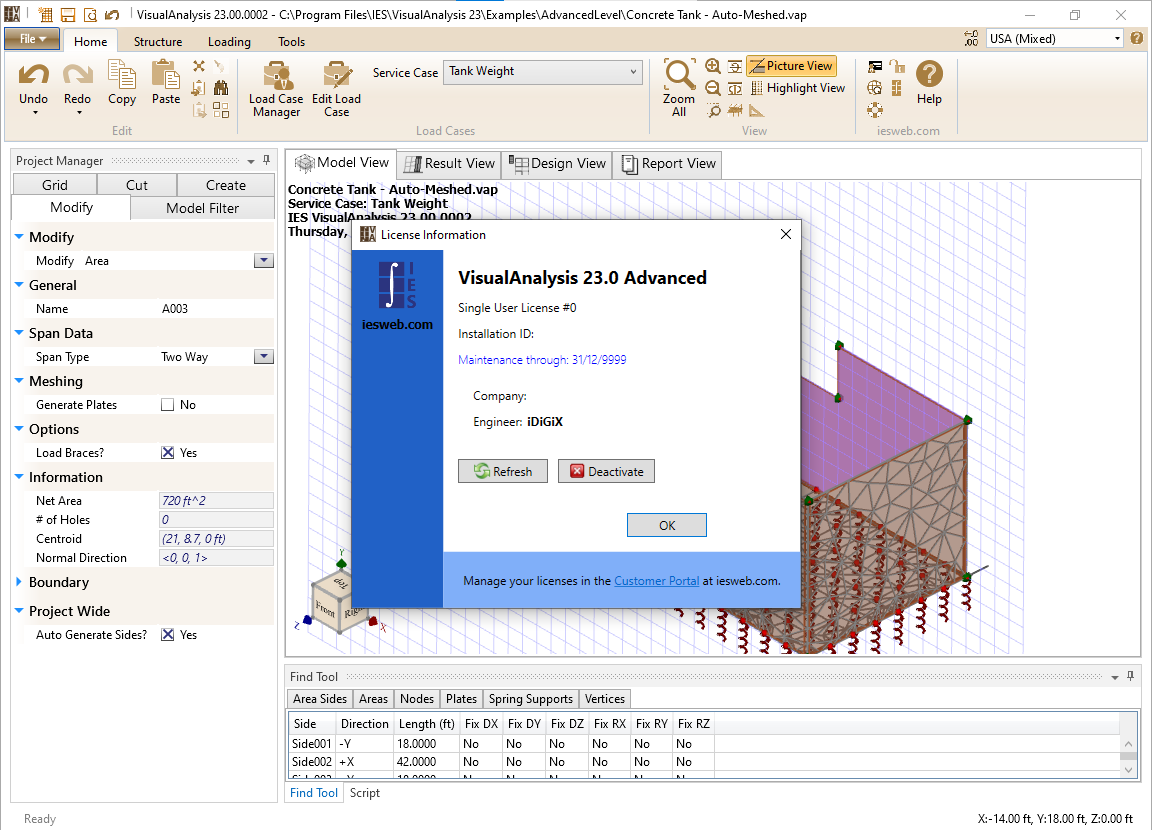
Task: Pin the Project Manager panel
Action: (266, 160)
